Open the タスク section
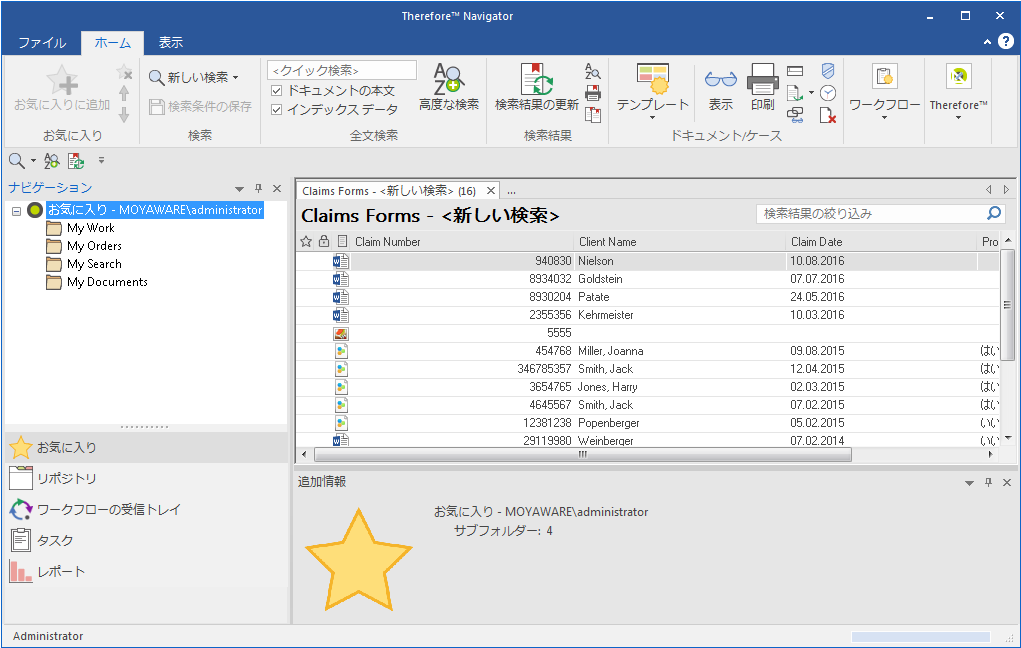Screen dimensions: 1021x648 click(x=147, y=541)
